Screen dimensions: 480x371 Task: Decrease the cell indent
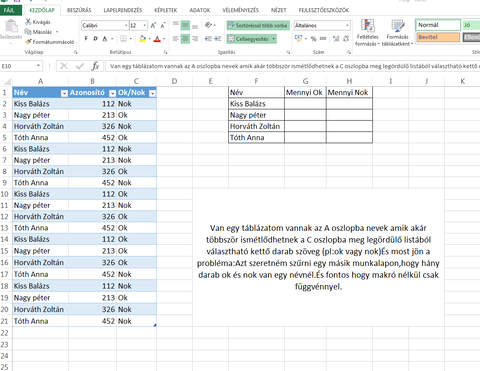(208, 39)
